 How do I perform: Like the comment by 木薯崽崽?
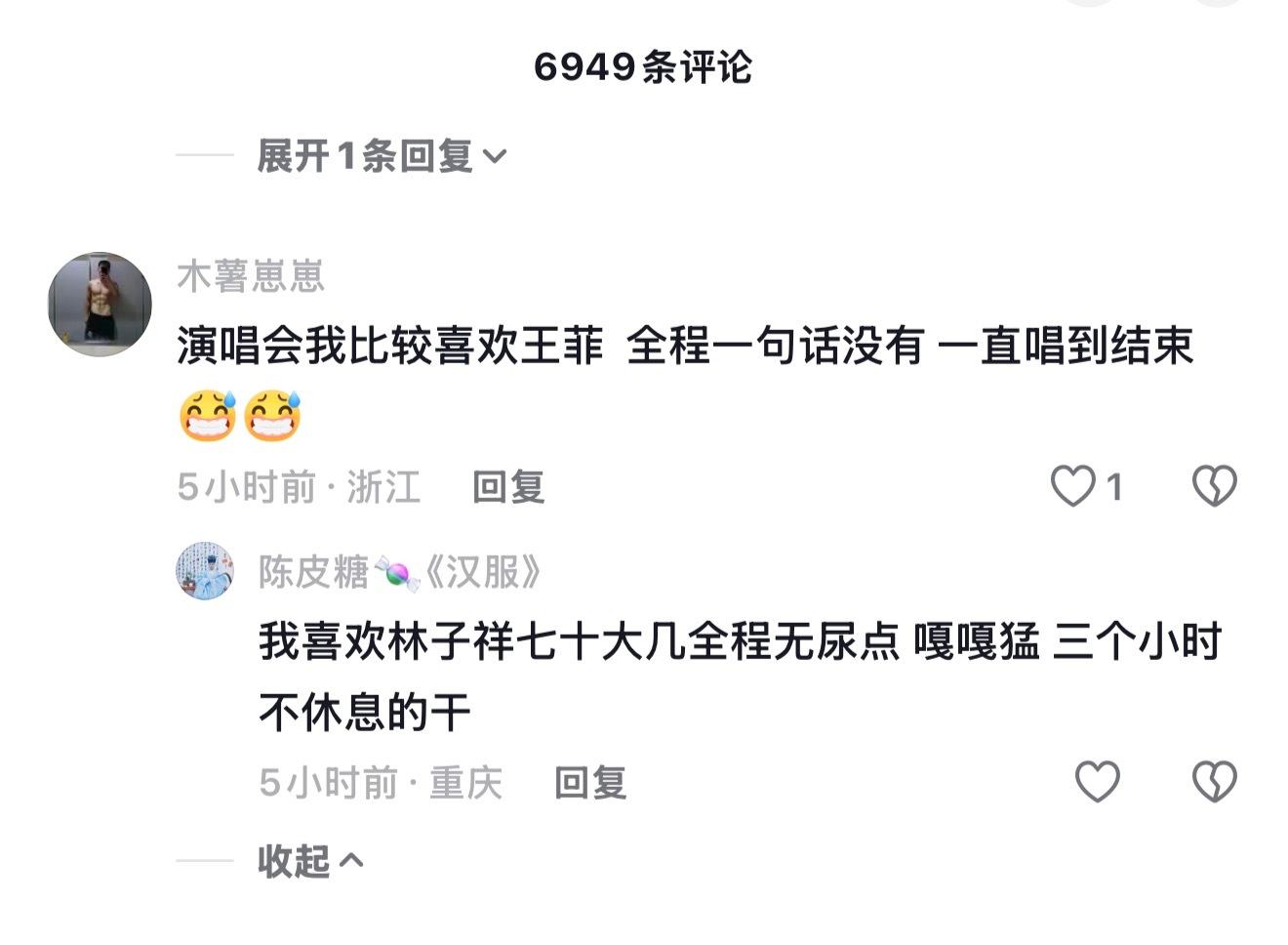click(1072, 486)
